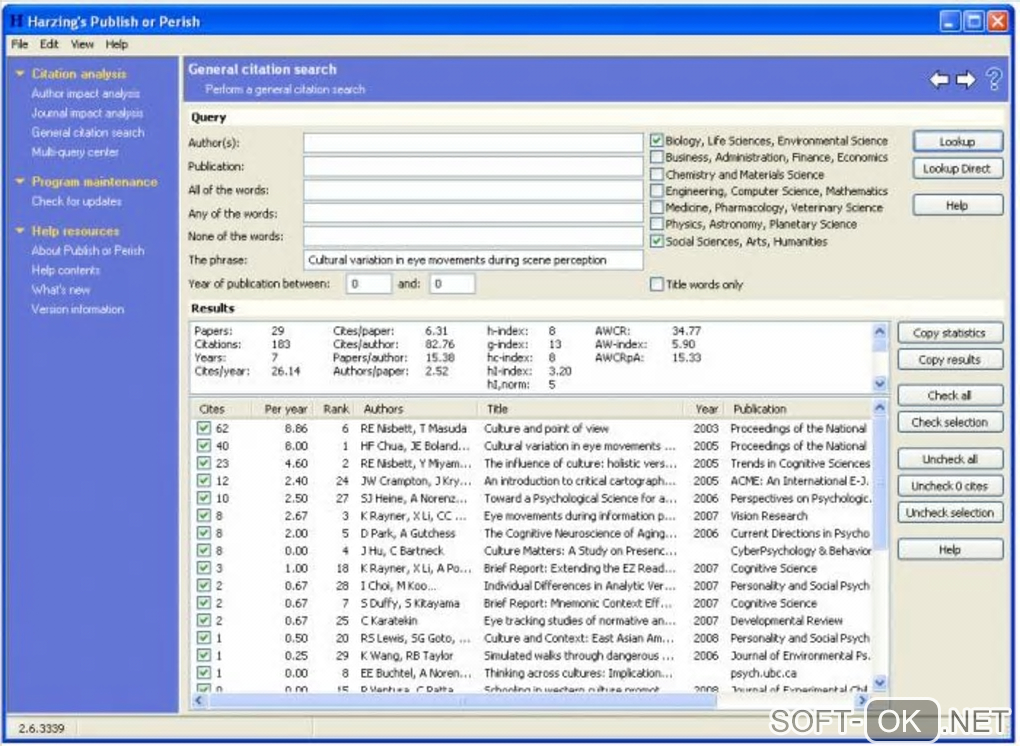Click the Publish or Perish title bar icon
The width and height of the screenshot is (1020, 746).
[x=17, y=21]
